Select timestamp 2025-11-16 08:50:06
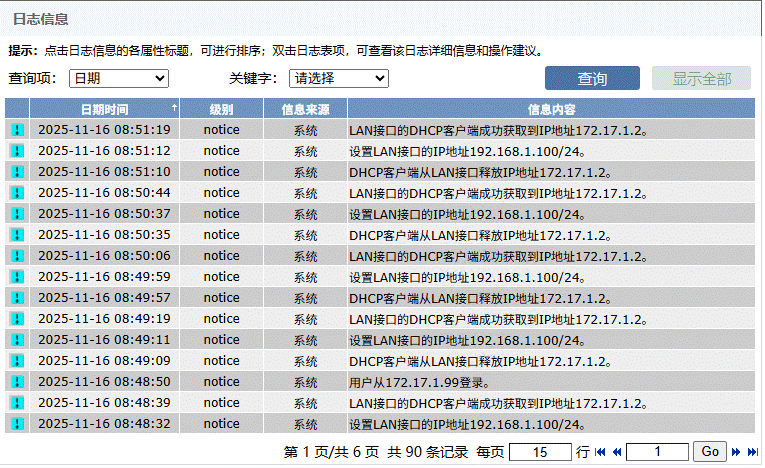This screenshot has height=468, width=765. (x=104, y=256)
